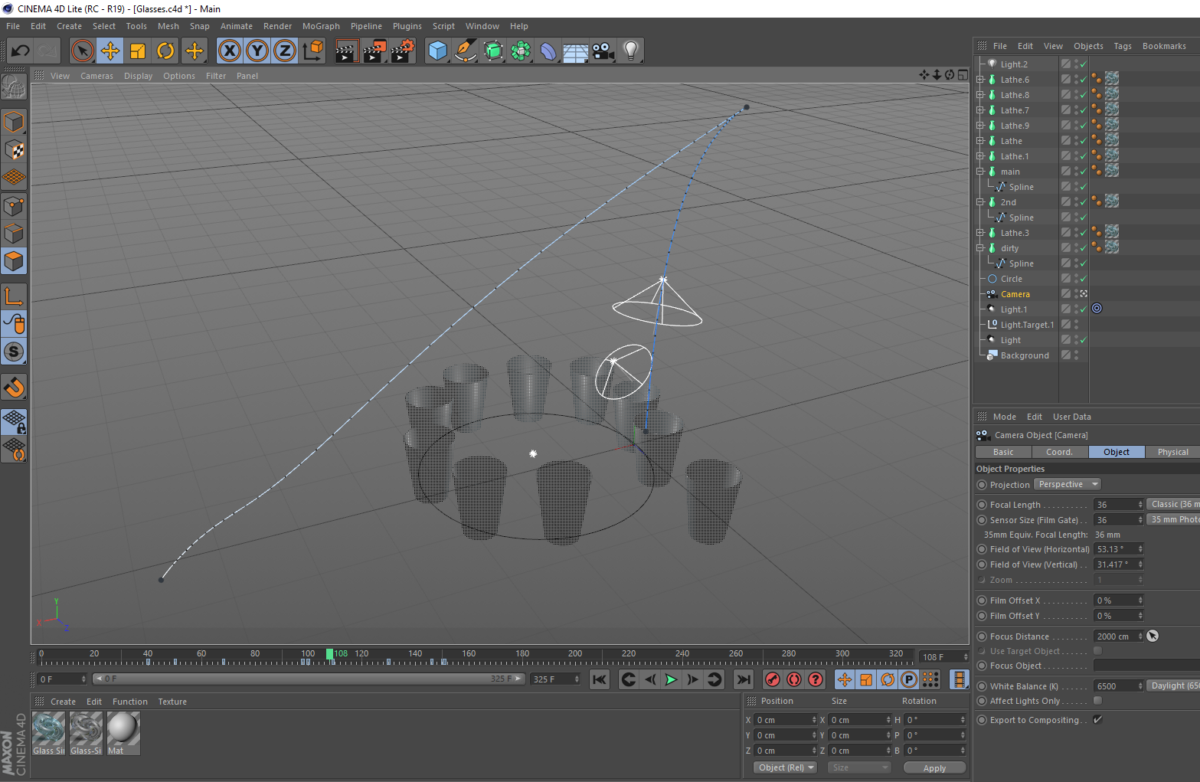This screenshot has width=1200, height=782.
Task: Click Go to End of timeline
Action: tap(744, 680)
